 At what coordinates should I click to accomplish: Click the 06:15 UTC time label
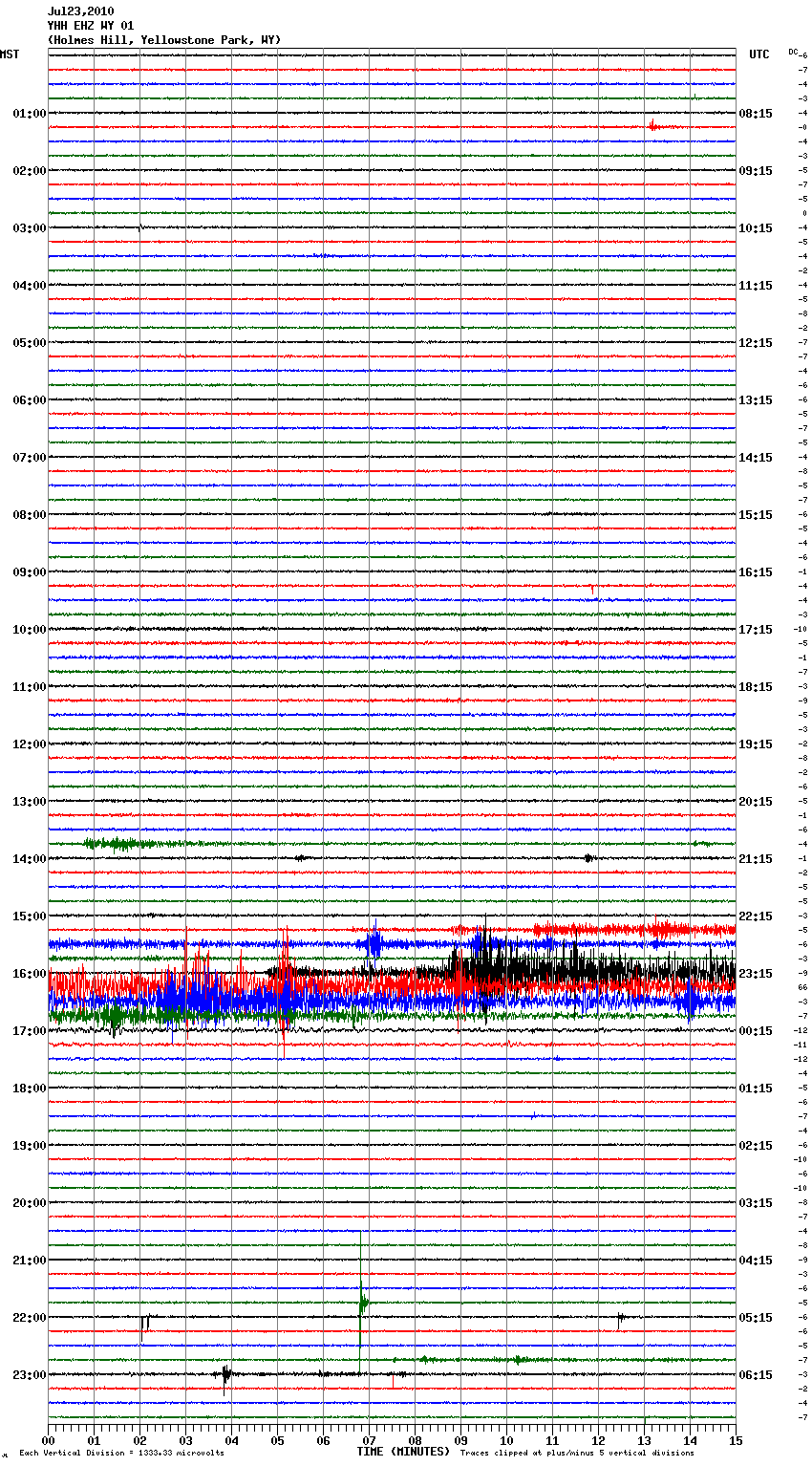click(x=756, y=1375)
